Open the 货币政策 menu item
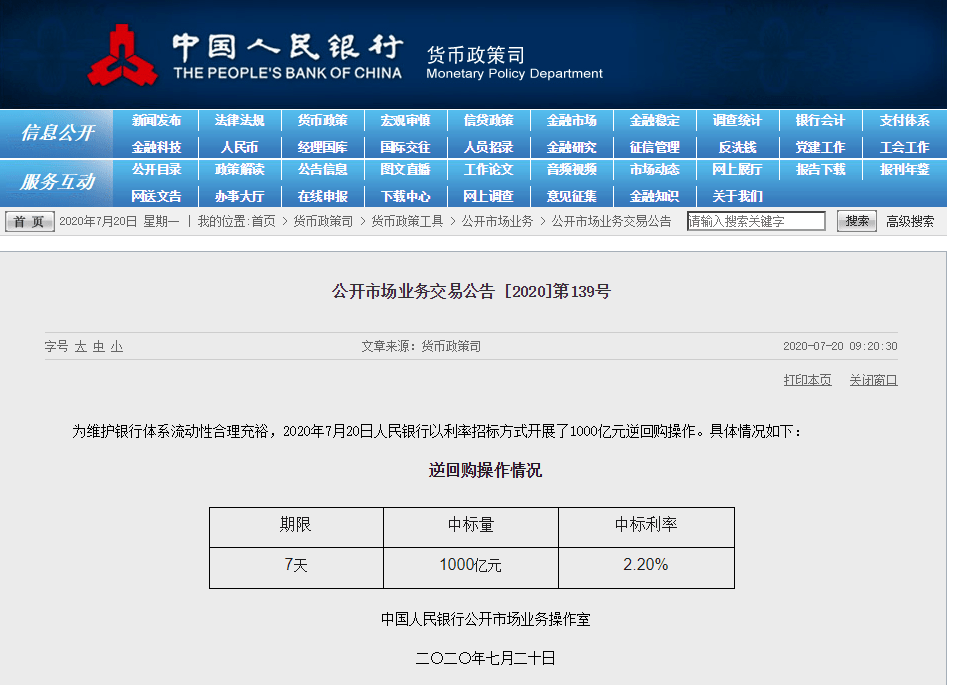This screenshot has width=964, height=685. 322,120
